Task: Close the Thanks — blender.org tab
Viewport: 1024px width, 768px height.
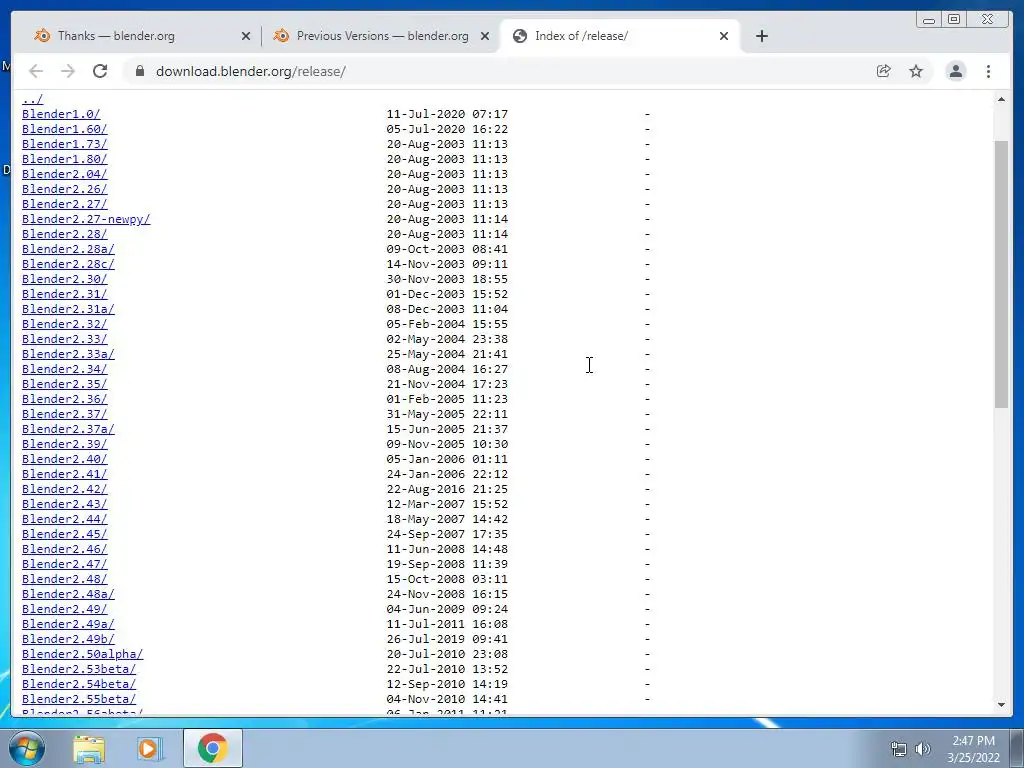Action: [x=246, y=36]
